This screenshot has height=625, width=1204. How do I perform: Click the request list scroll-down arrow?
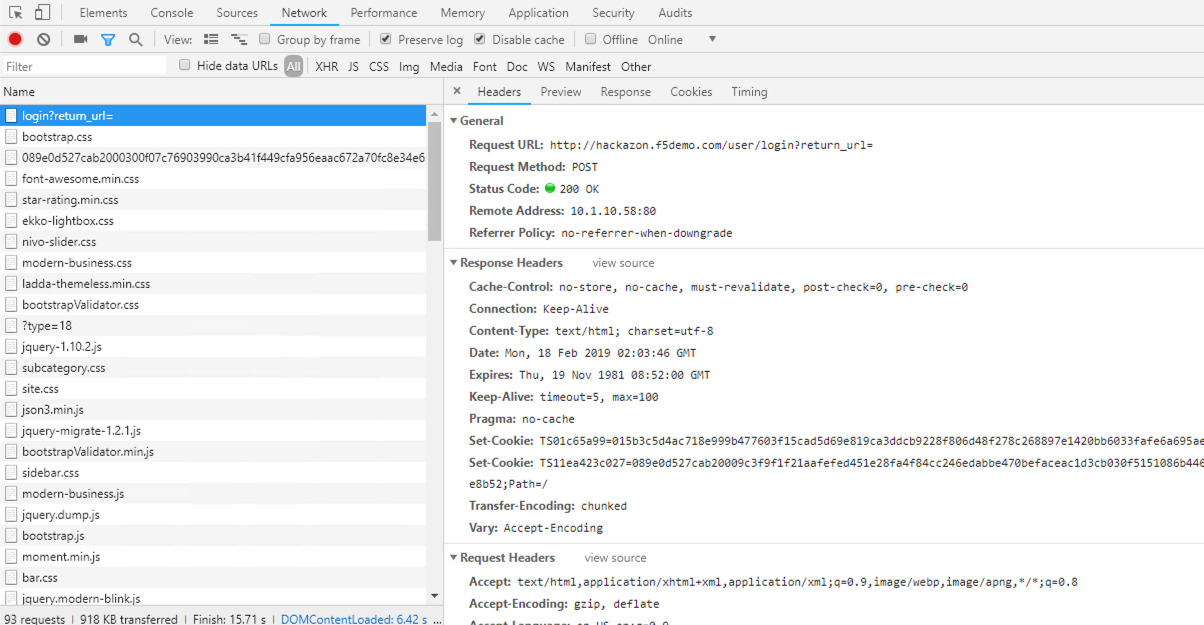pyautogui.click(x=434, y=596)
